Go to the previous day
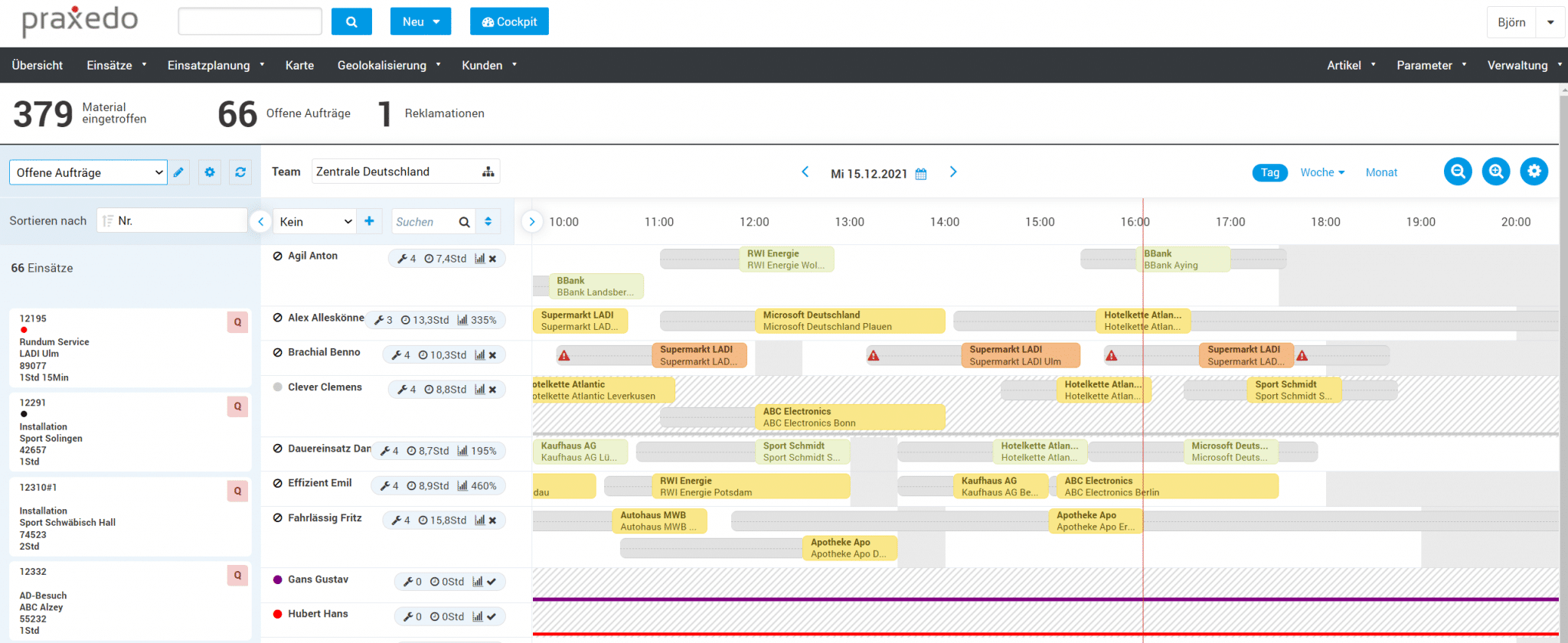The width and height of the screenshot is (1568, 643). (x=805, y=171)
